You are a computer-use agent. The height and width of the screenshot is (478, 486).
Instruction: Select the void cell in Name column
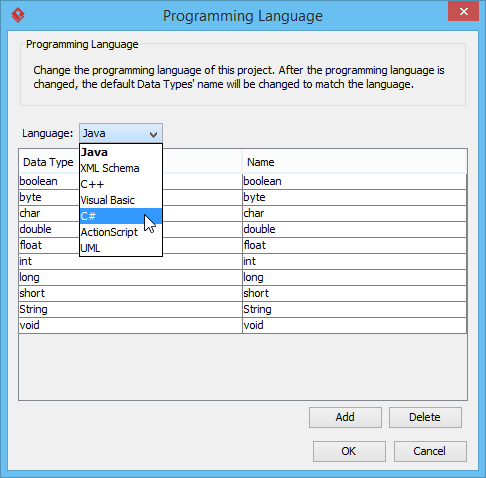[354, 325]
